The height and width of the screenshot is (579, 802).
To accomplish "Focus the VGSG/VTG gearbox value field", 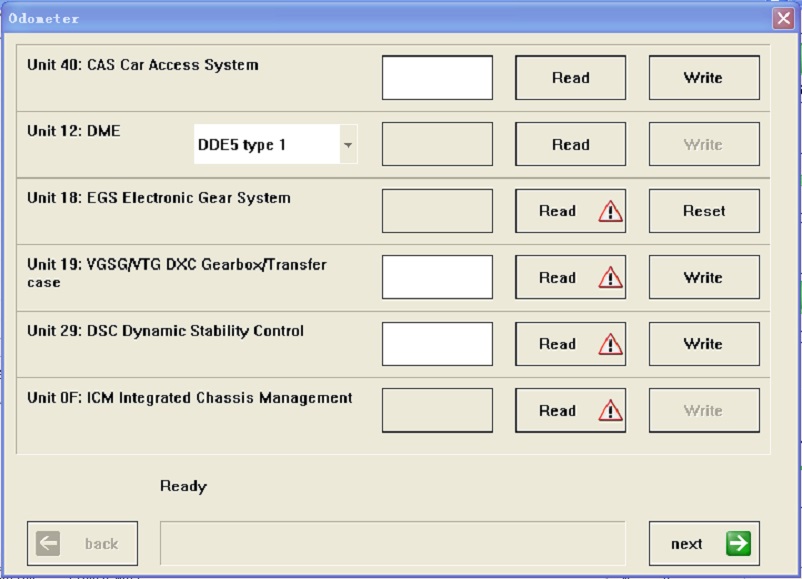I will click(x=437, y=277).
